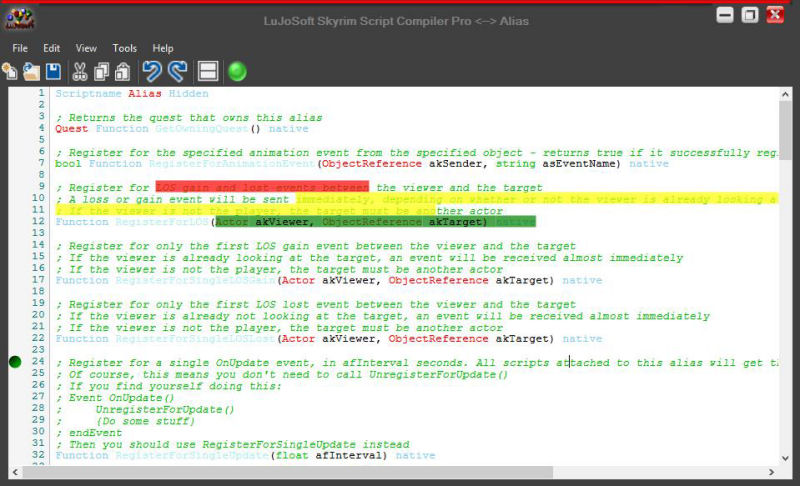The width and height of the screenshot is (800, 486).
Task: Click the "Quest" type on line 4
Action: pos(71,129)
